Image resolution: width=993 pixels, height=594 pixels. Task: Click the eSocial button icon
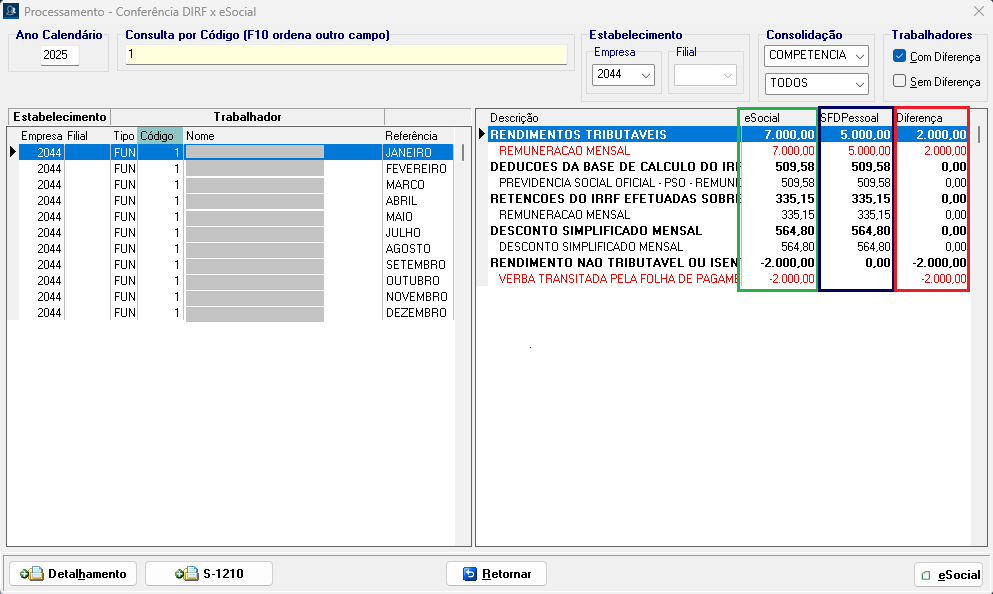[927, 575]
